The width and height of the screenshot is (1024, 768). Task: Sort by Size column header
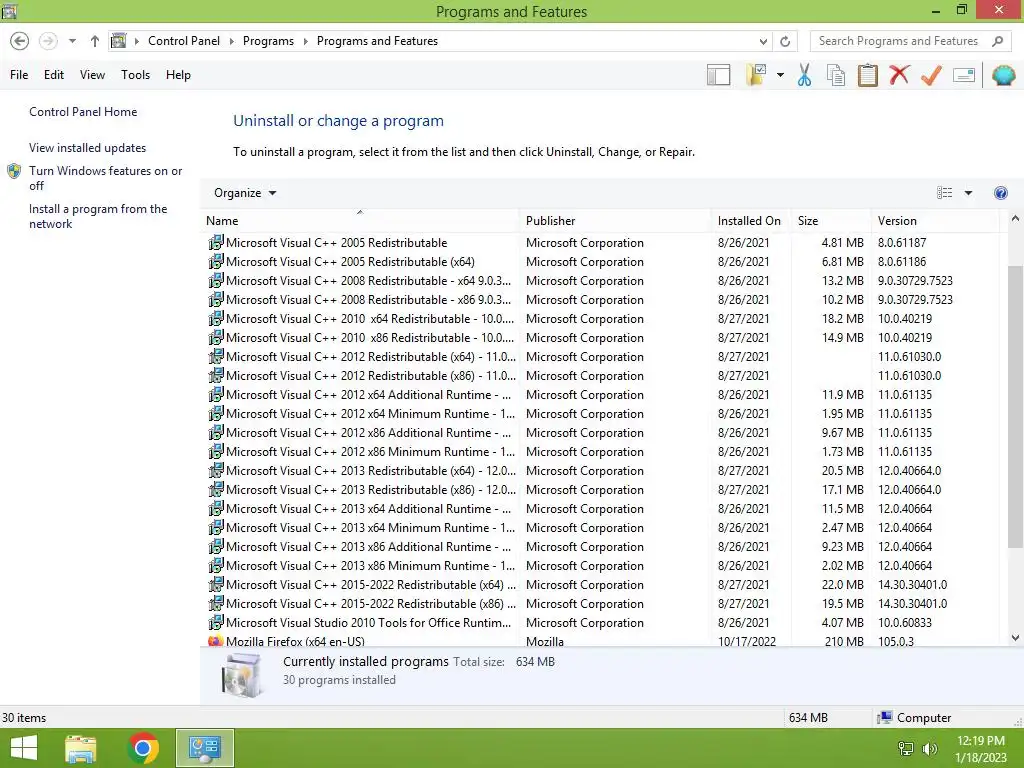[x=831, y=221]
